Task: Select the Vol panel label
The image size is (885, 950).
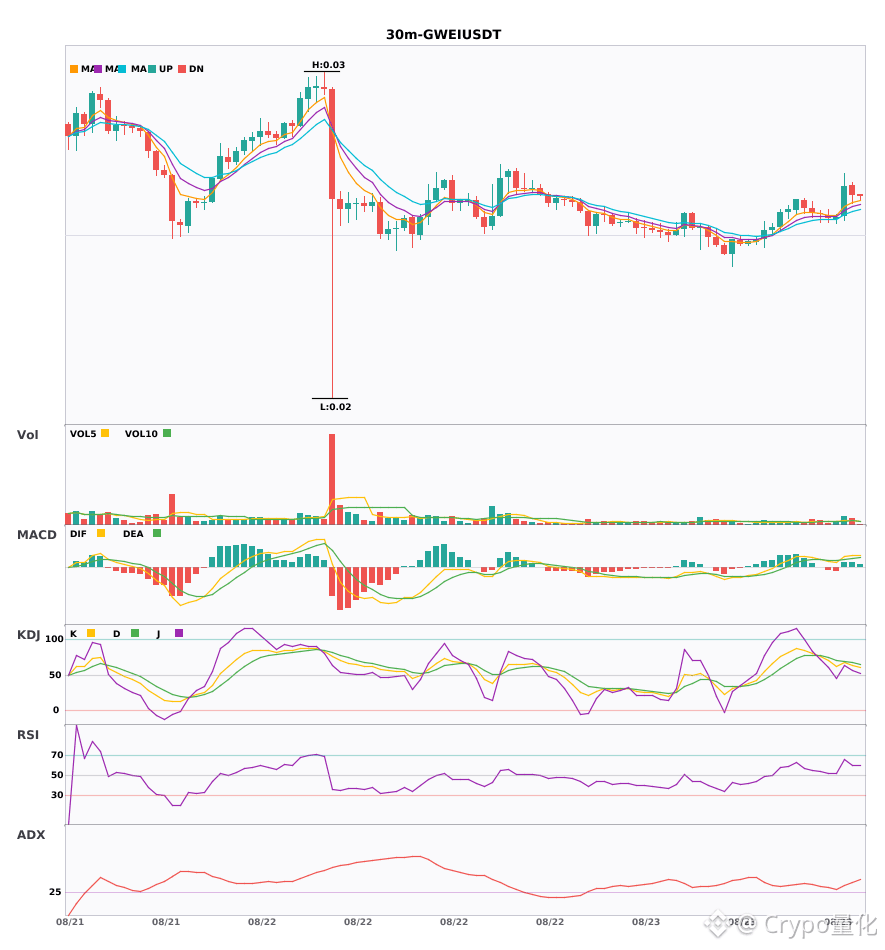Action: 27,435
